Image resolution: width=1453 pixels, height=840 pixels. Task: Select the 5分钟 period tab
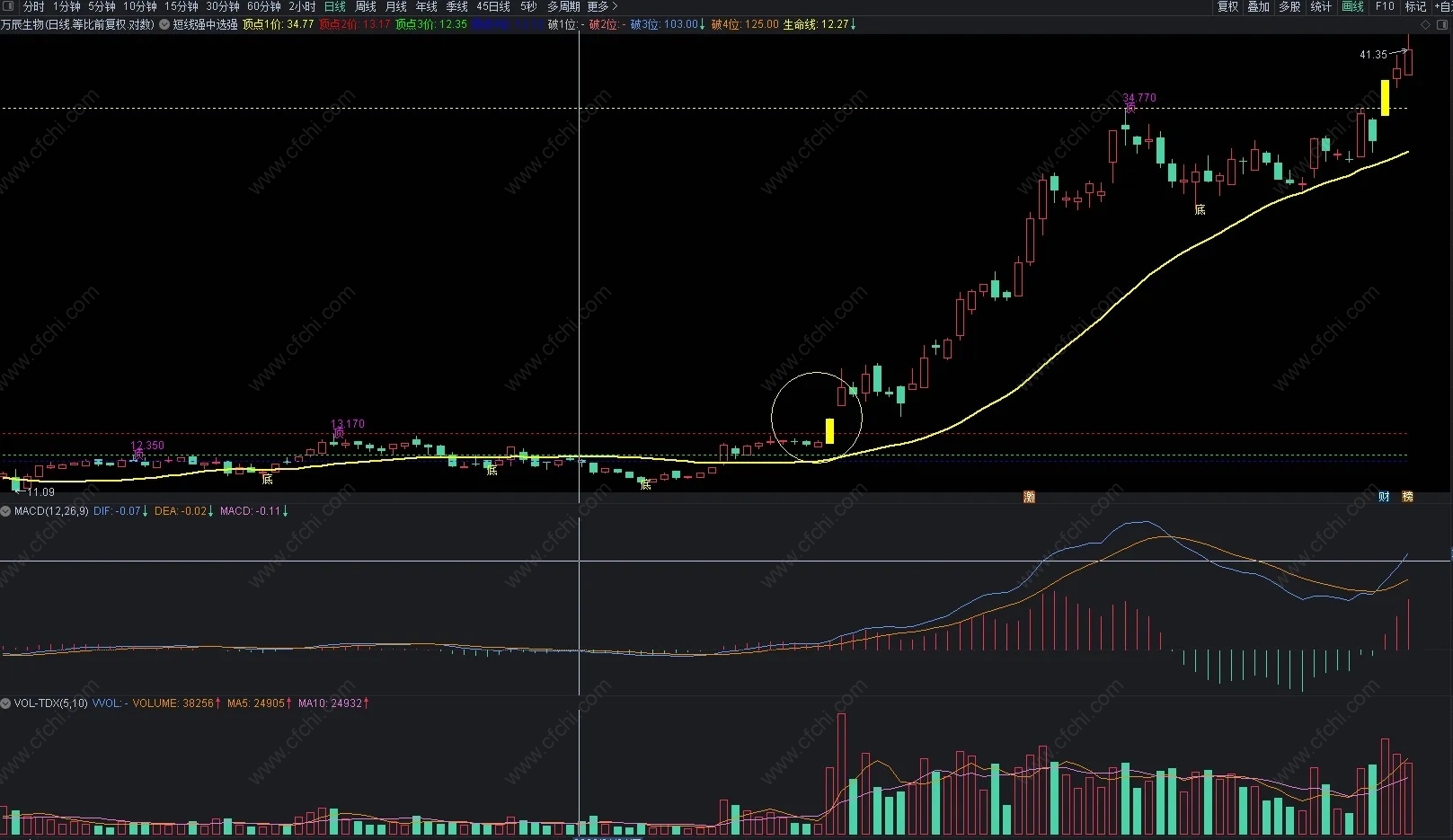click(102, 6)
